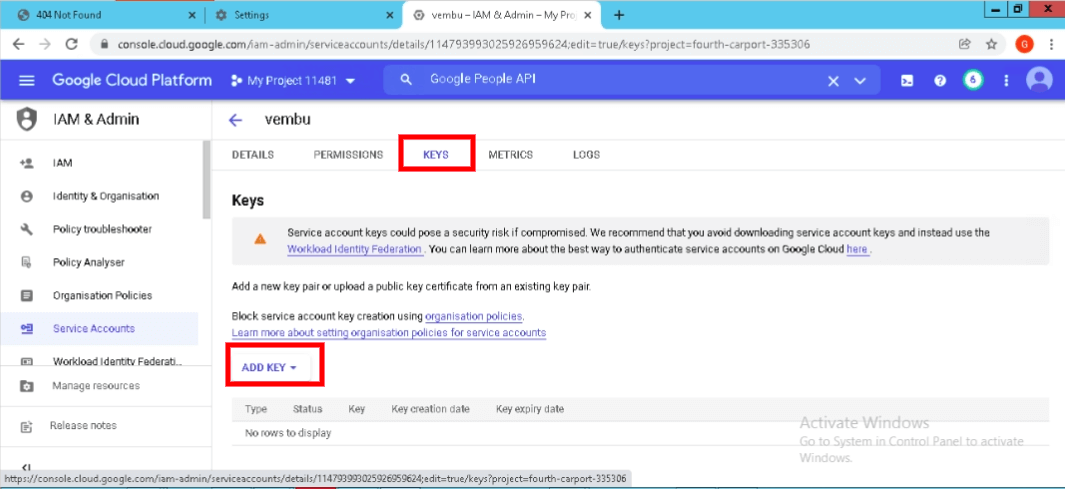Viewport: 1065px width, 489px height.
Task: Click the search magnifier icon
Action: click(x=406, y=80)
